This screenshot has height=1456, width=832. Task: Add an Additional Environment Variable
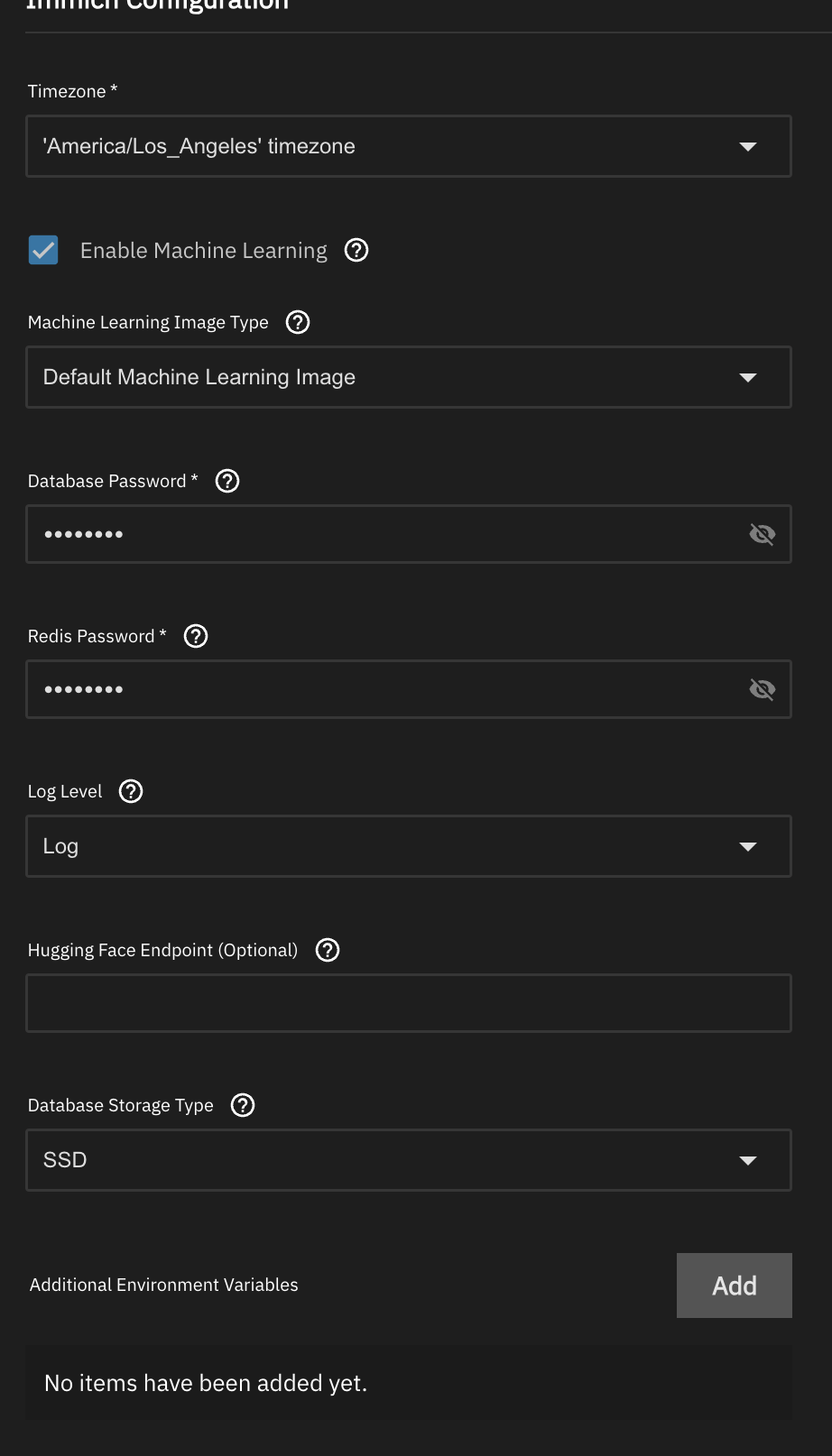point(734,1286)
